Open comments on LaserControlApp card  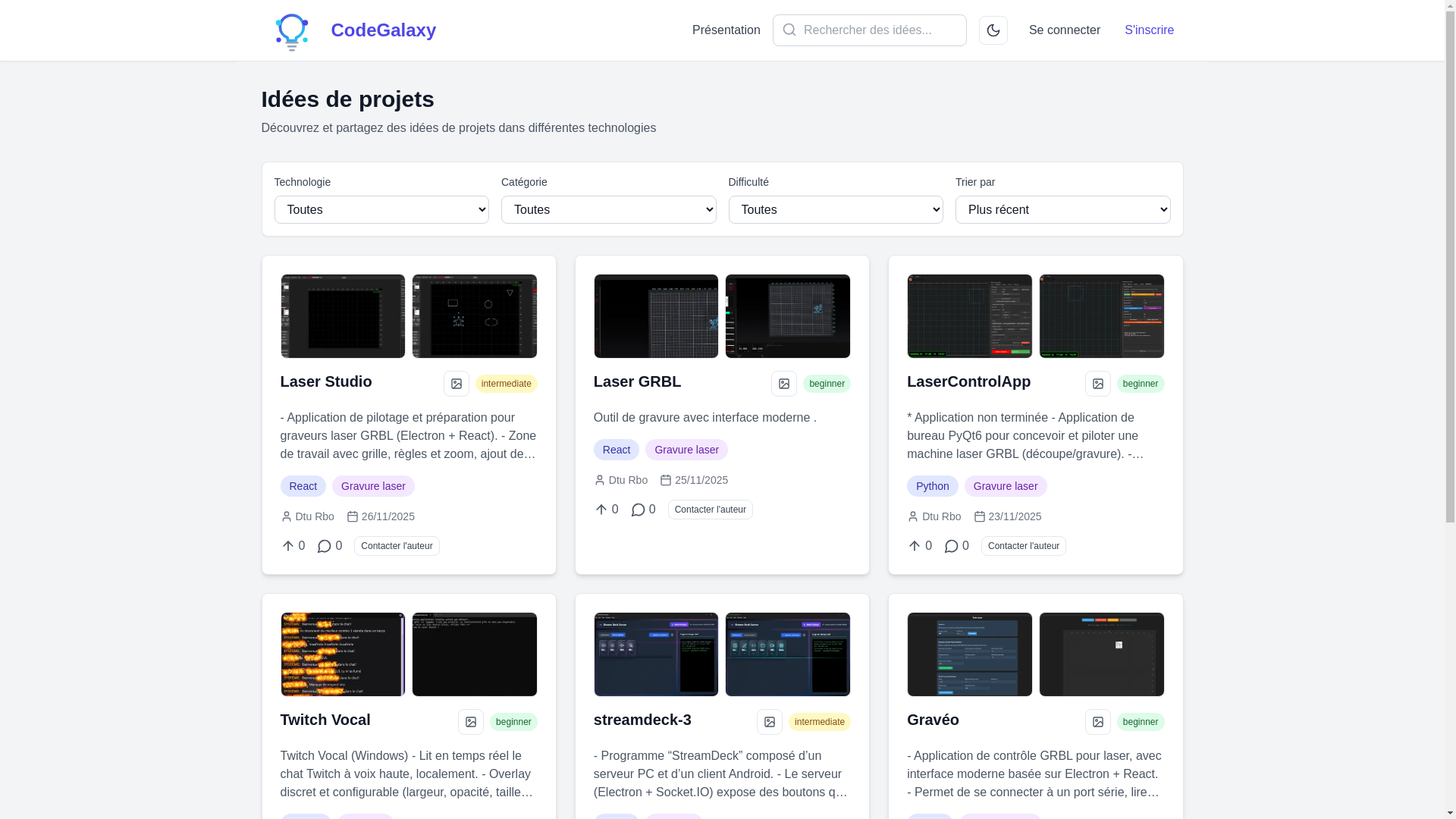point(956,546)
